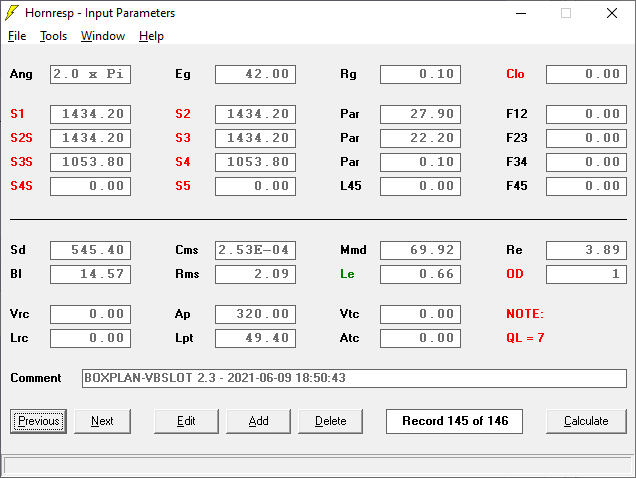The width and height of the screenshot is (636, 478).
Task: Click the status bar at the bottom
Action: pyautogui.click(x=318, y=465)
